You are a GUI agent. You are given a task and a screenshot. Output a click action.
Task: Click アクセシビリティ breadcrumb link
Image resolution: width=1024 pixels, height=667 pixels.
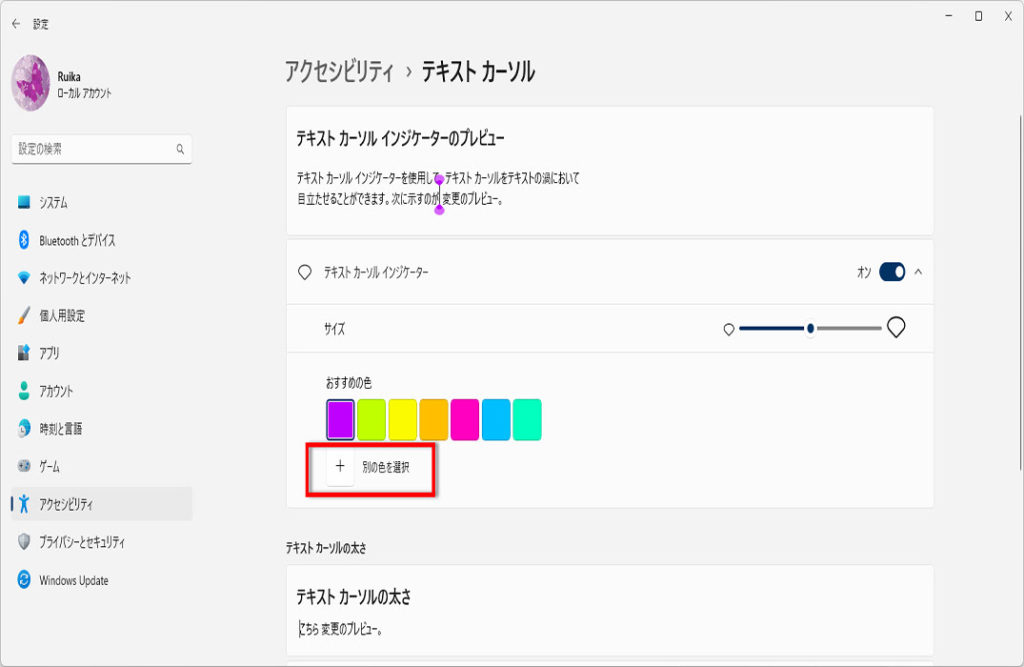tap(339, 72)
